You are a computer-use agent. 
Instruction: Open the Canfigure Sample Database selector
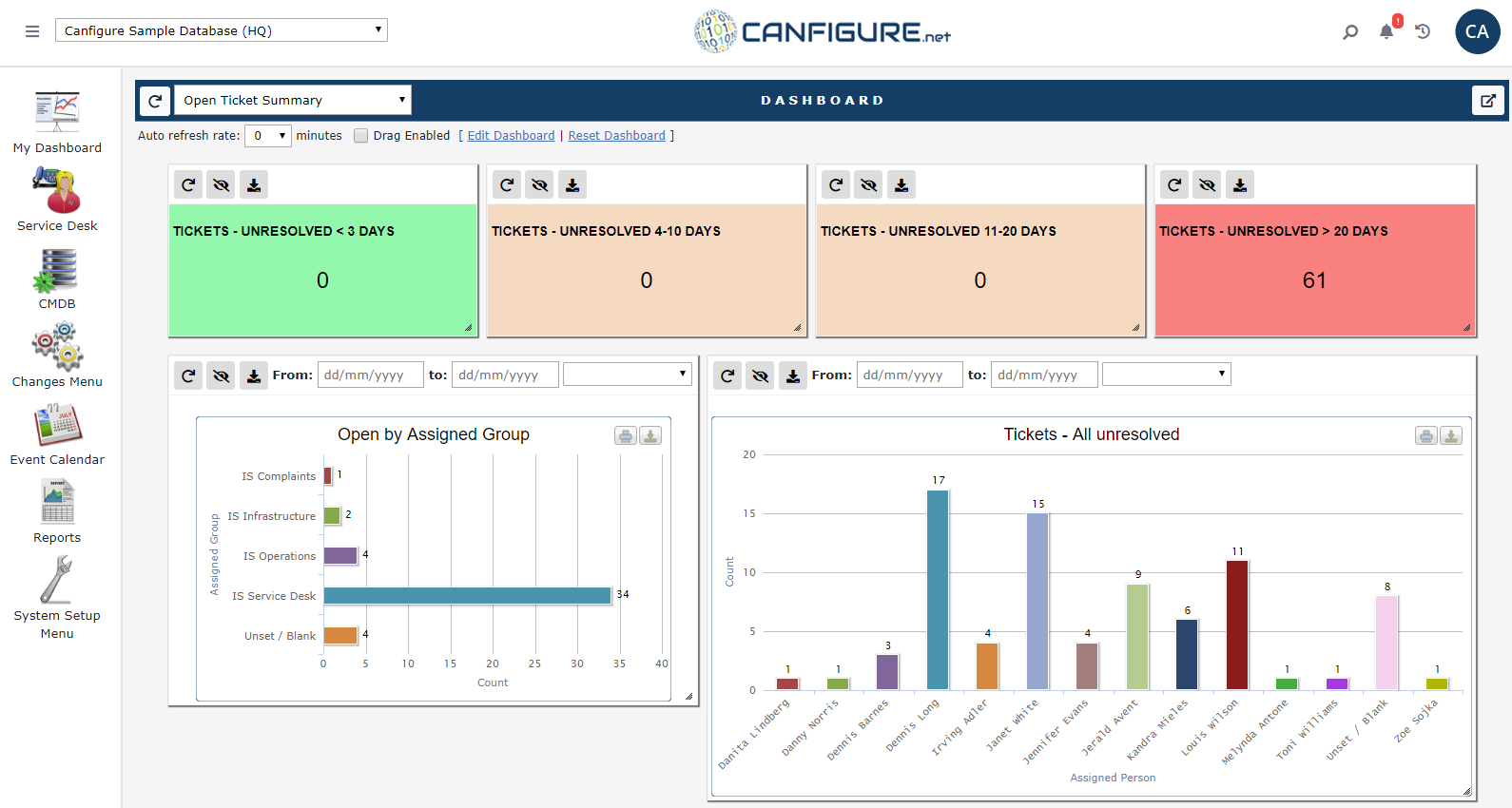tap(222, 30)
